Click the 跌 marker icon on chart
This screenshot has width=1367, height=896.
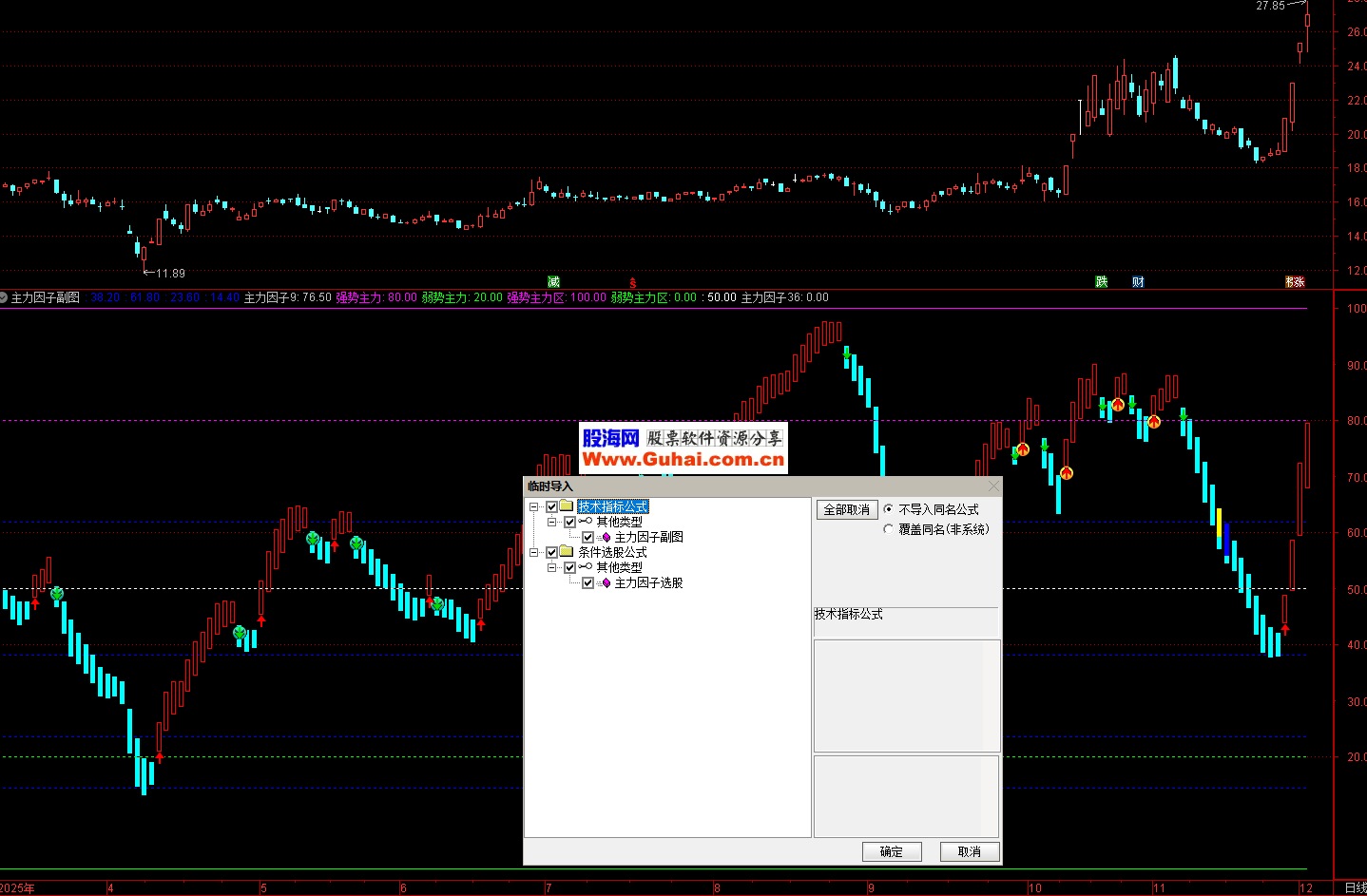(x=1102, y=282)
